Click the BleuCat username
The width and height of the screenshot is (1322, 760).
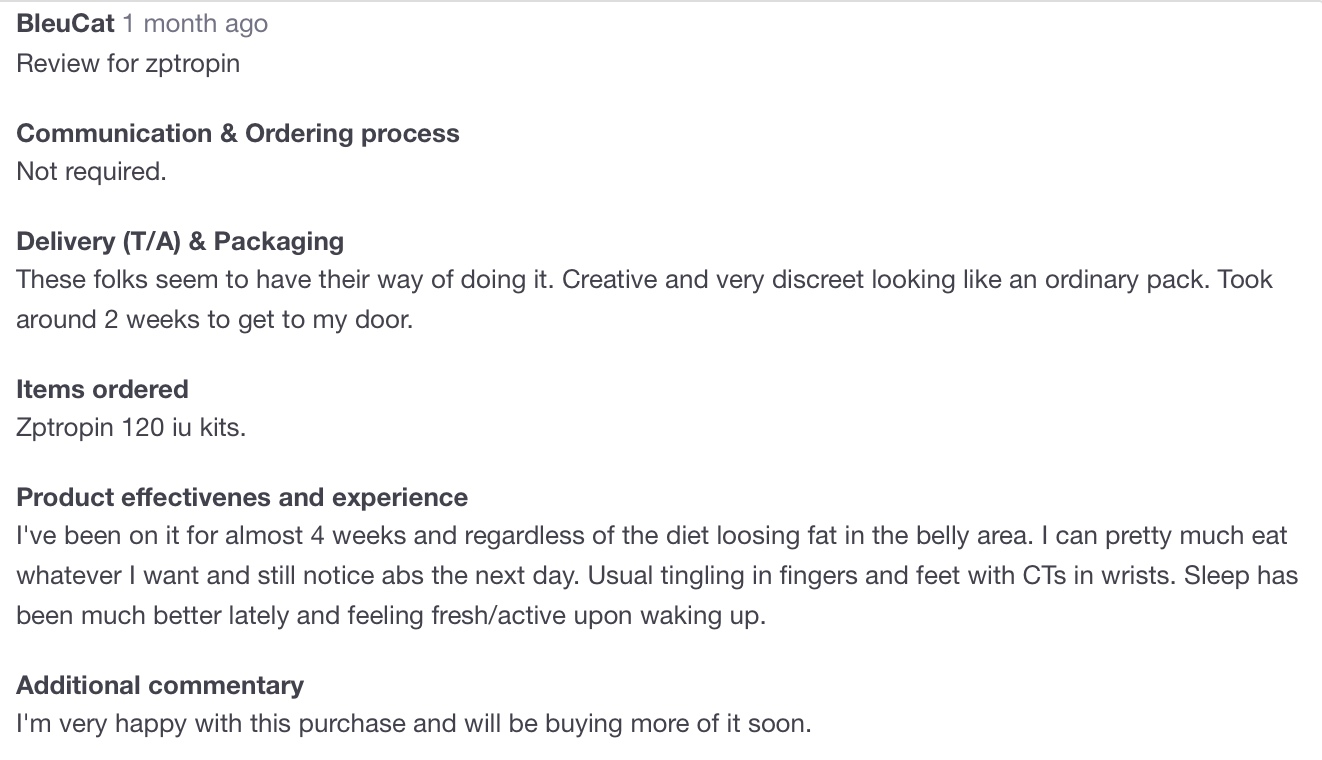66,23
